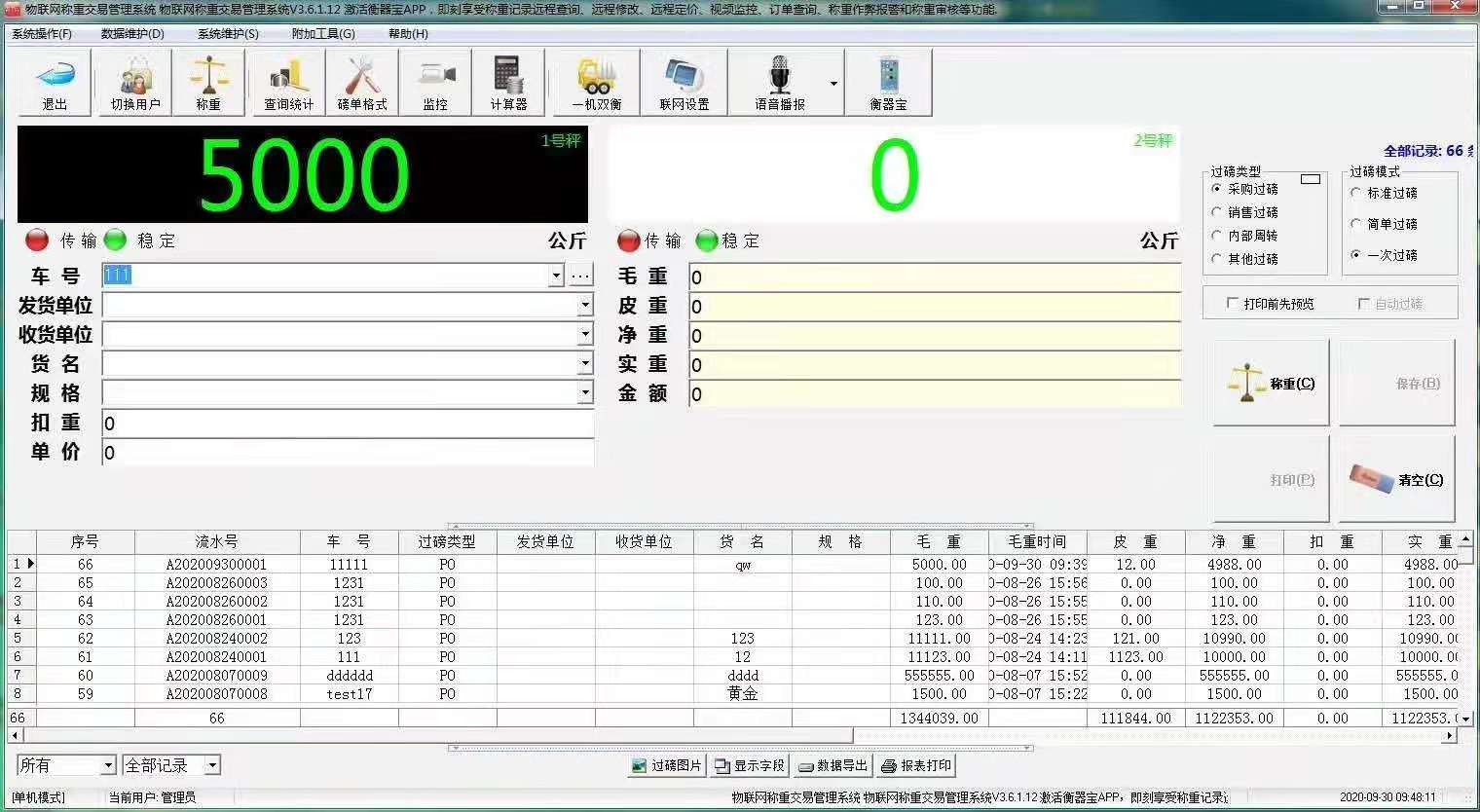
Task: Open the 计算器 calculator icon
Action: tap(509, 82)
